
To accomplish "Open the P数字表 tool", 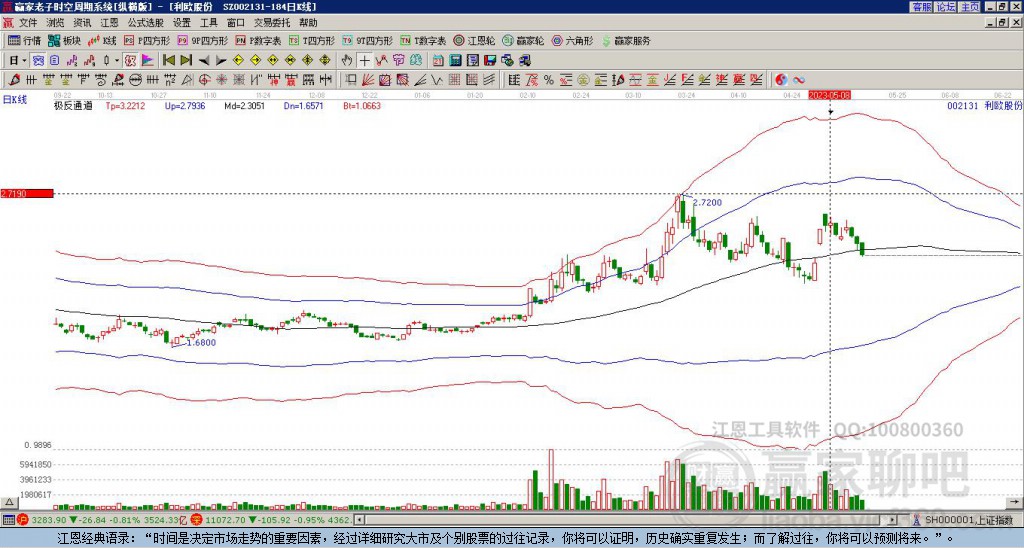I will click(x=258, y=40).
